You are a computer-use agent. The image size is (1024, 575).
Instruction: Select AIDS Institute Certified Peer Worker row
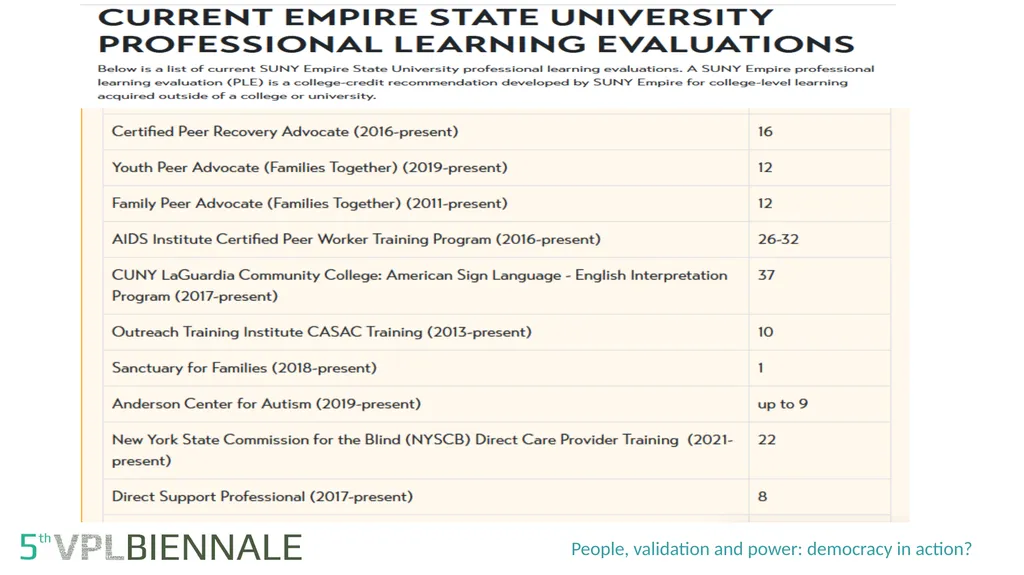click(x=496, y=239)
